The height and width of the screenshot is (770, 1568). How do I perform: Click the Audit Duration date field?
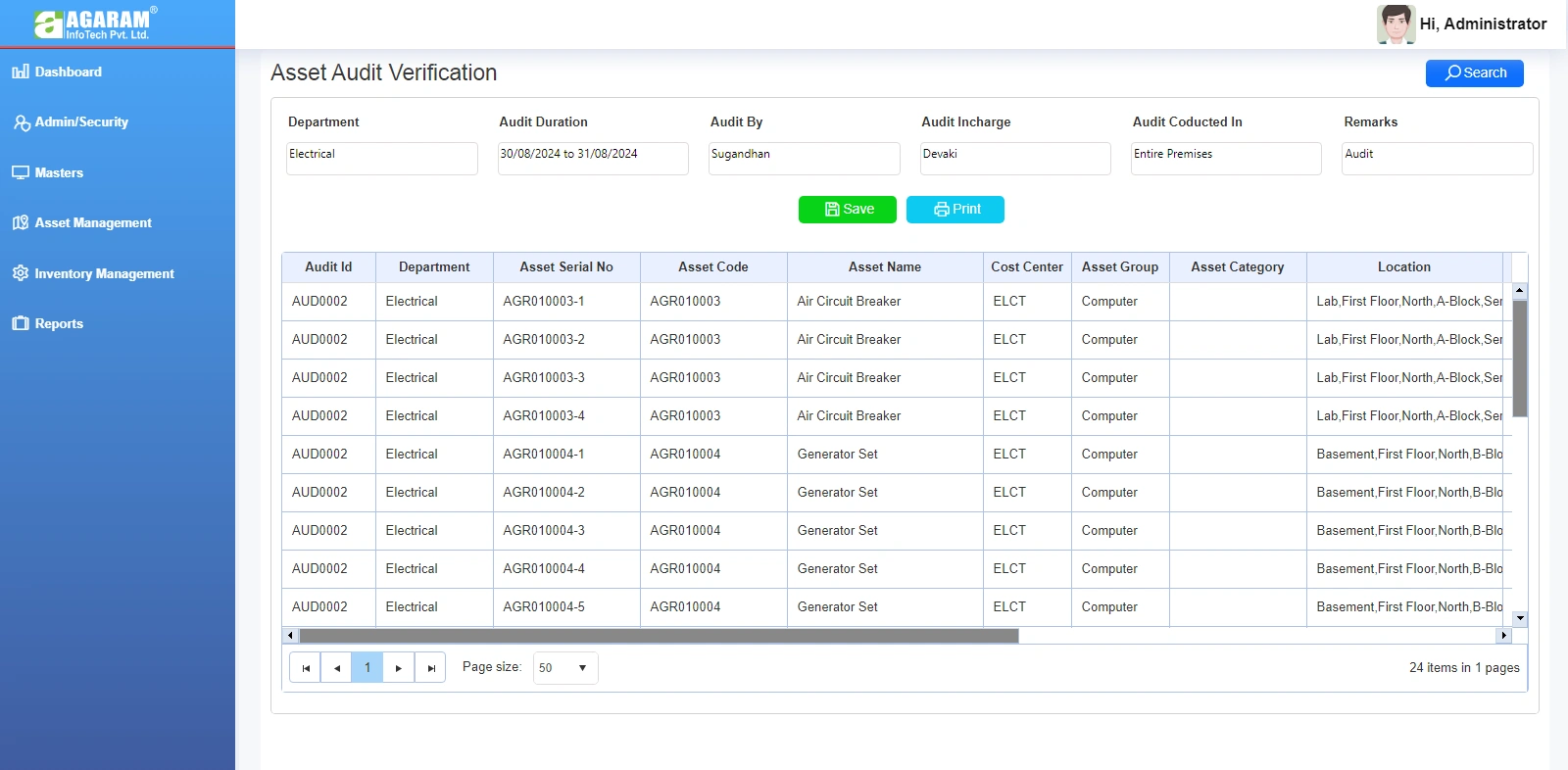click(x=593, y=159)
